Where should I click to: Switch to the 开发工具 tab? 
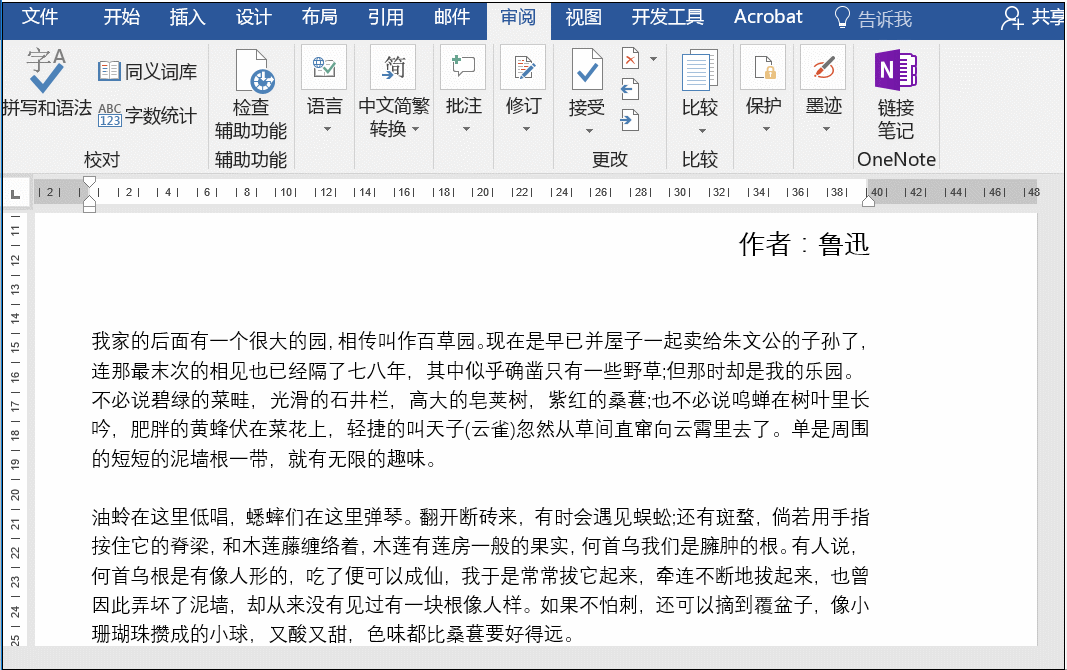coord(668,17)
